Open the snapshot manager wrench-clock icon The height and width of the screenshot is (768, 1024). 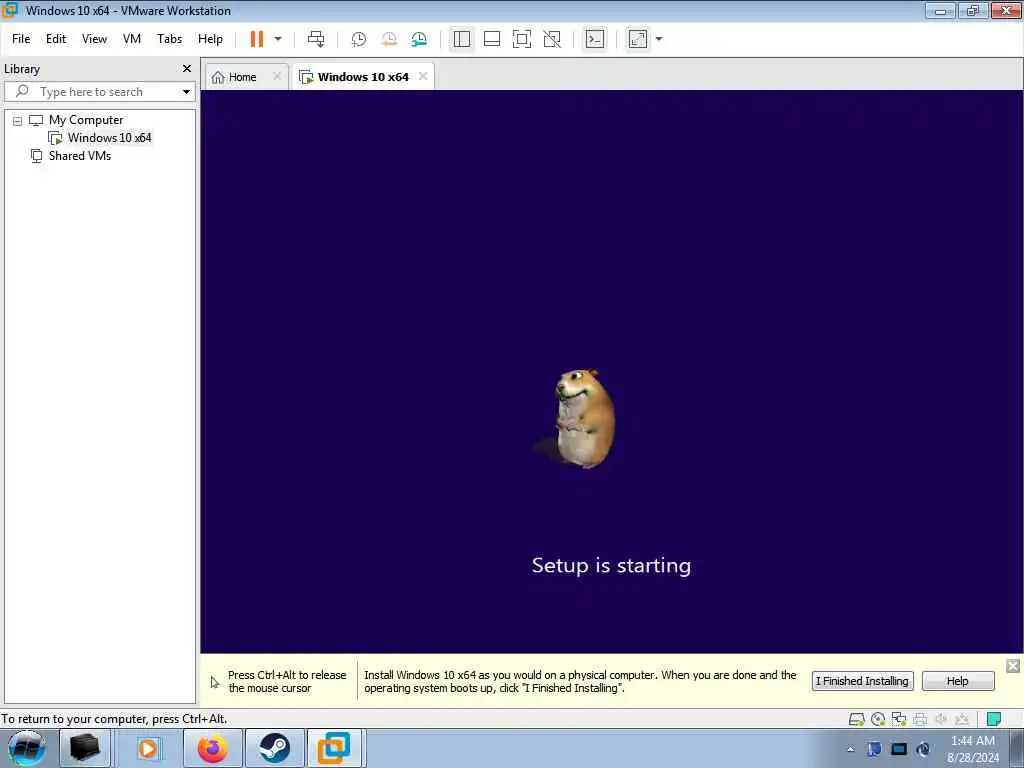point(419,39)
